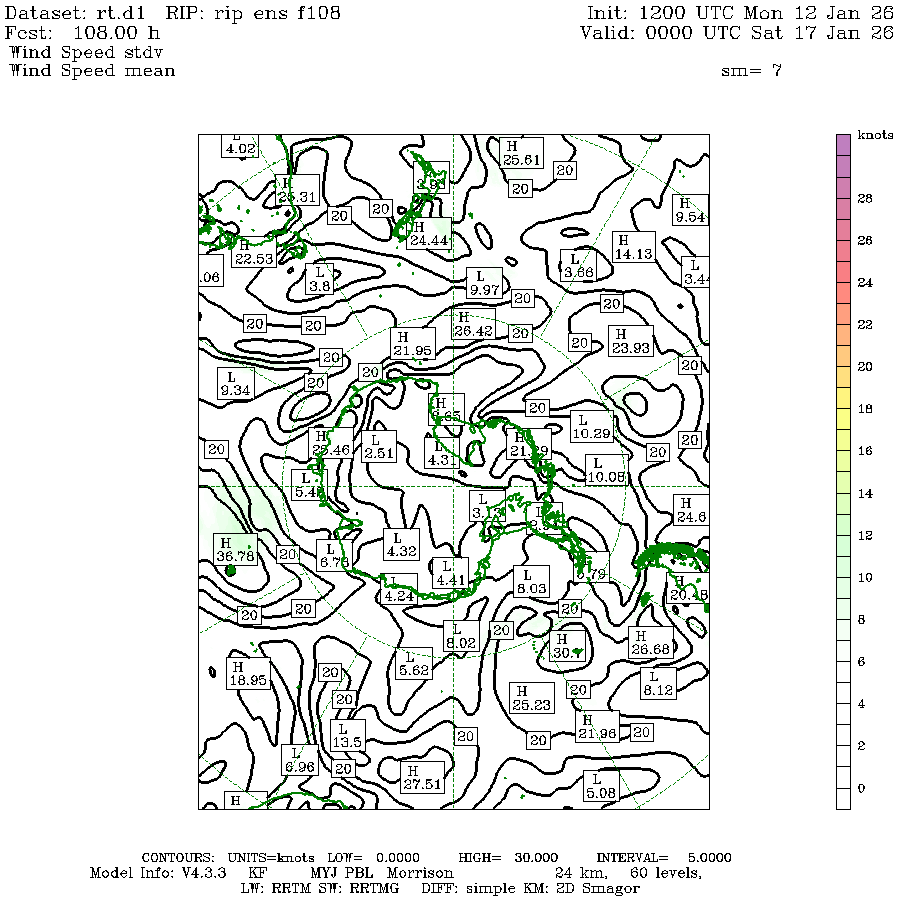
Task: Click the 'H 26.68' maximum label
Action: (650, 642)
